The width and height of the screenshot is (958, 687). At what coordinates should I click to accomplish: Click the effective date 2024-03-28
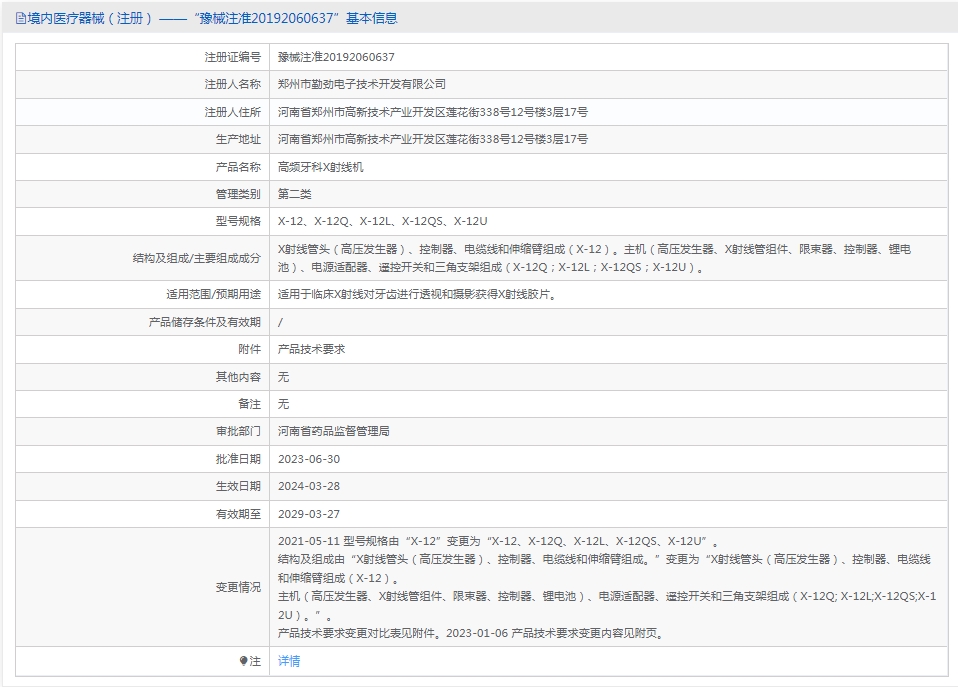coord(309,486)
